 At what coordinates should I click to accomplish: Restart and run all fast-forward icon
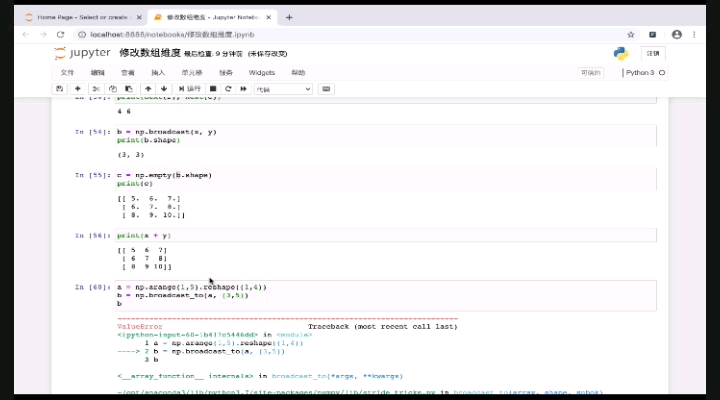[x=243, y=89]
